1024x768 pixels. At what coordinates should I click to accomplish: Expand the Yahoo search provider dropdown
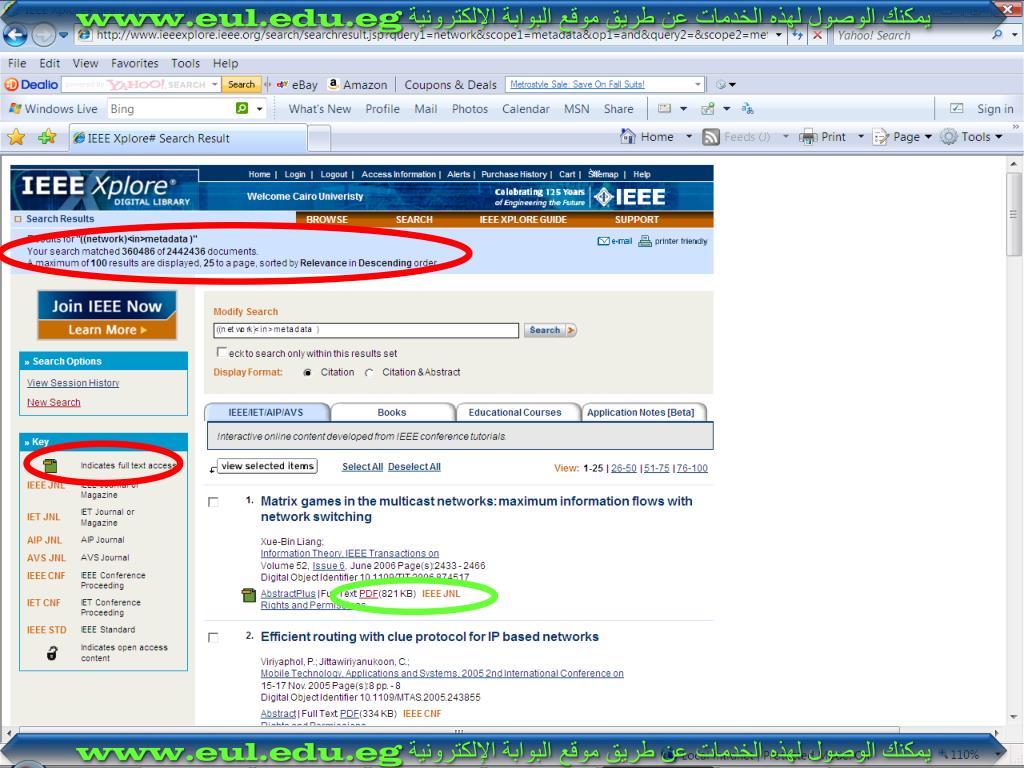pyautogui.click(x=1014, y=35)
